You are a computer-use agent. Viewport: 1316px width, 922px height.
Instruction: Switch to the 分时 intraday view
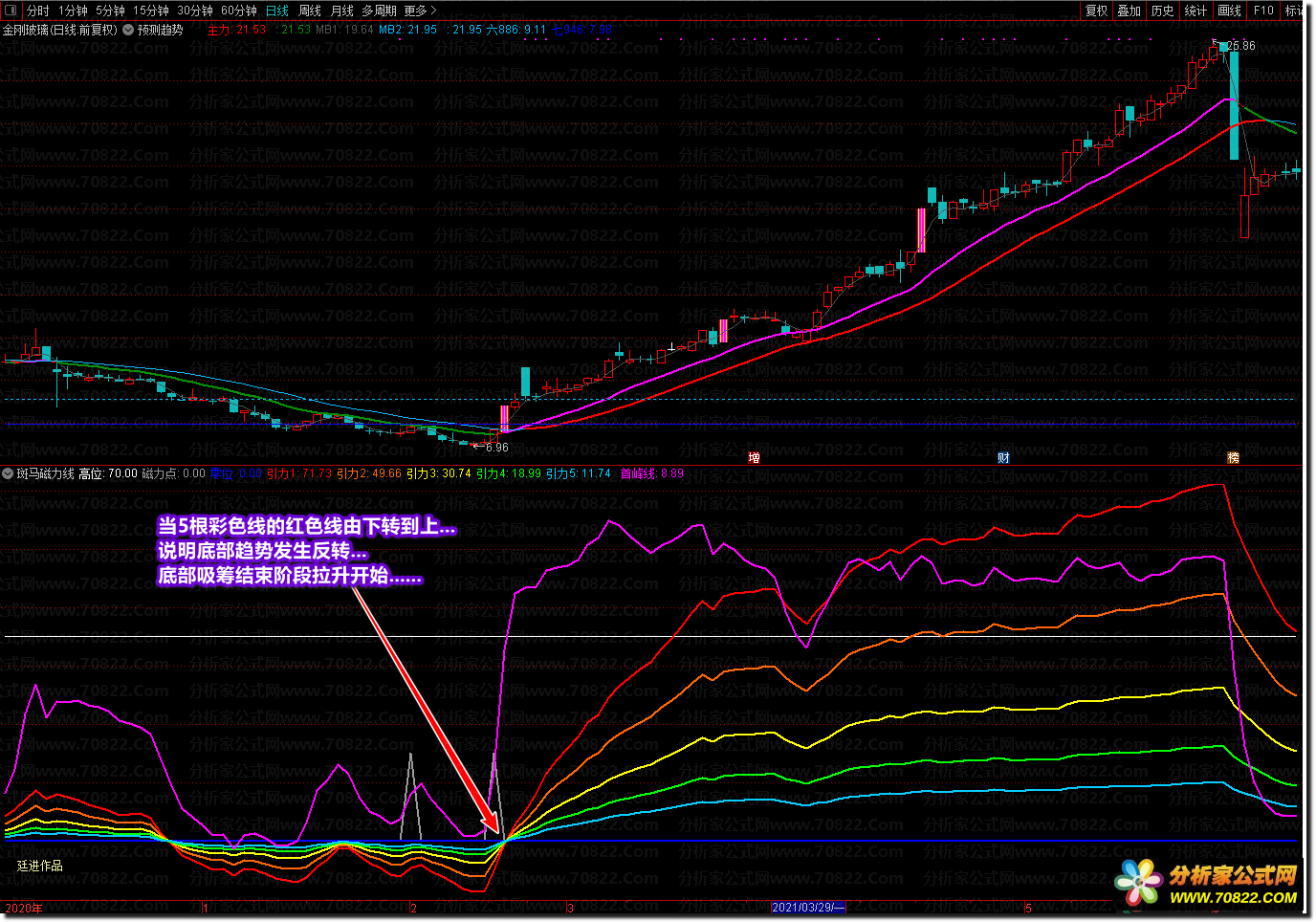click(x=38, y=11)
